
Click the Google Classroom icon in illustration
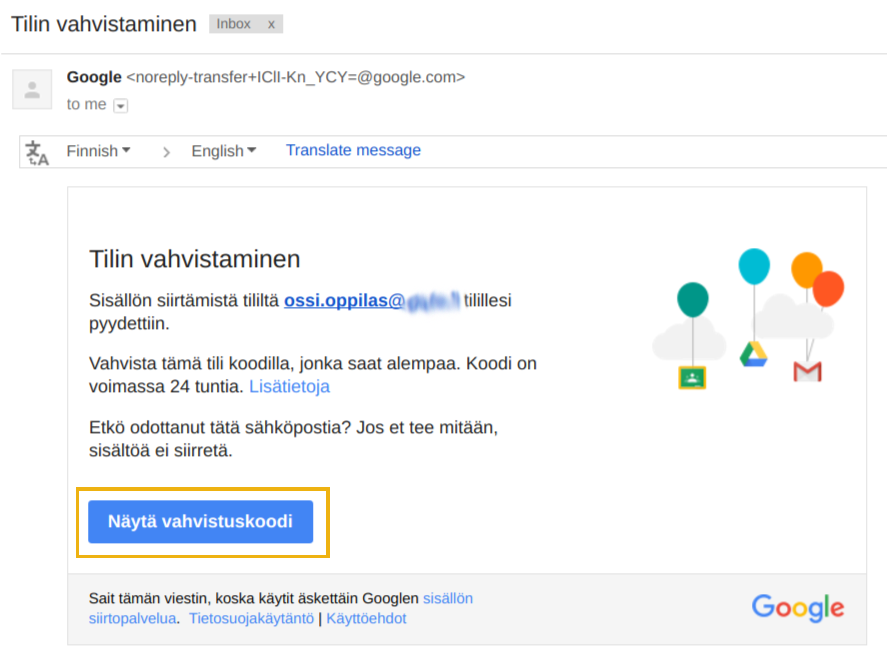(692, 377)
